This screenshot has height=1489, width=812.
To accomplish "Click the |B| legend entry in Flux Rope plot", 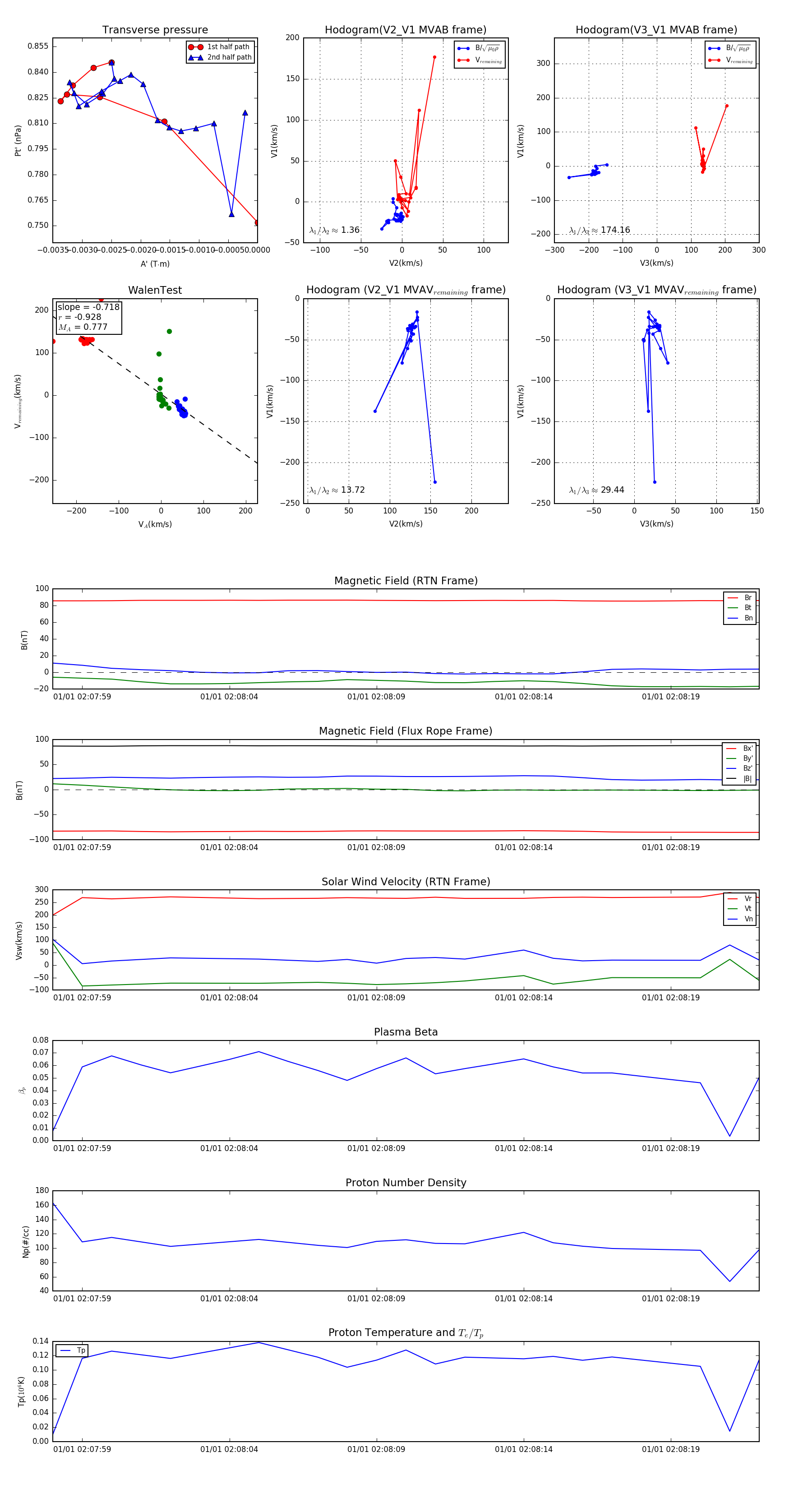I will [x=739, y=779].
